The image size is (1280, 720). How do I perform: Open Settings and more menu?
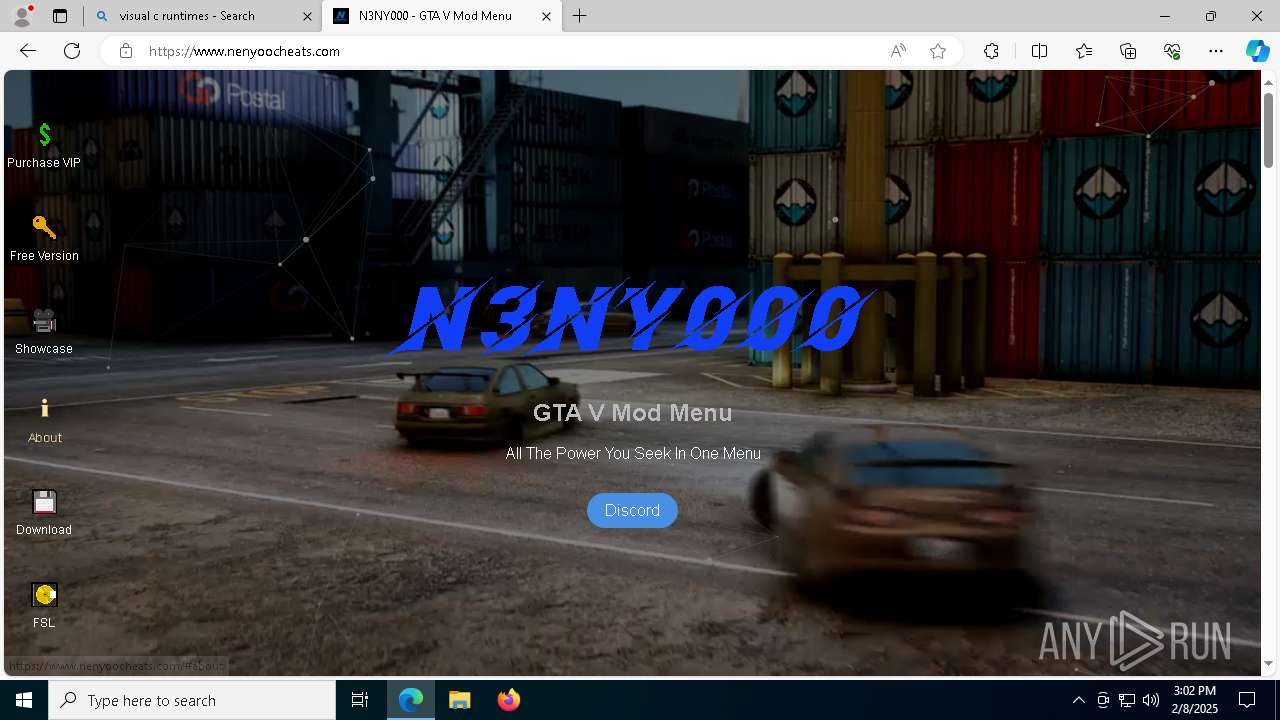point(1216,51)
